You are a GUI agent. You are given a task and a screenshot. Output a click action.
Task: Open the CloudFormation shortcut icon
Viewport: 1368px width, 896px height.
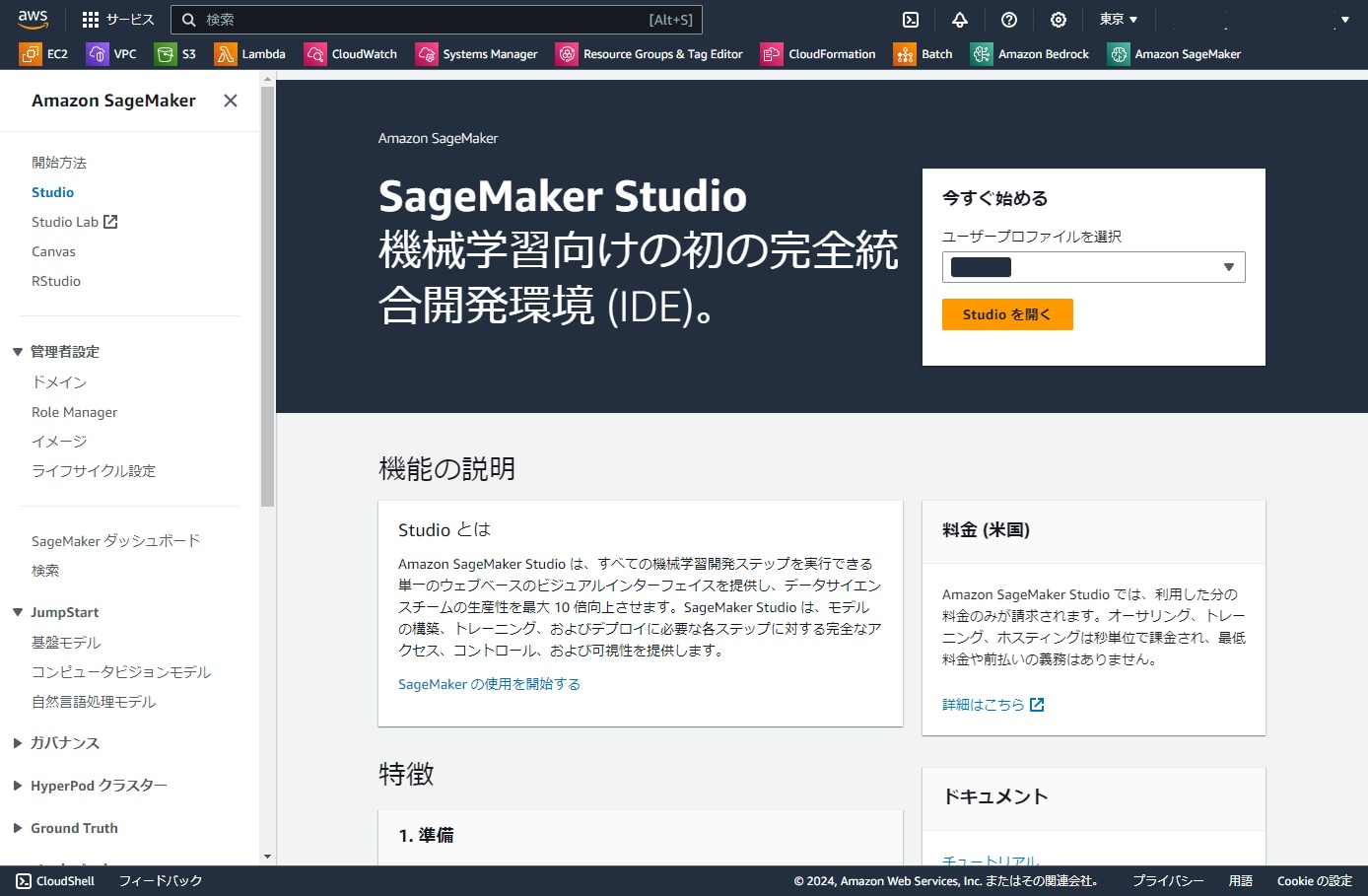772,54
